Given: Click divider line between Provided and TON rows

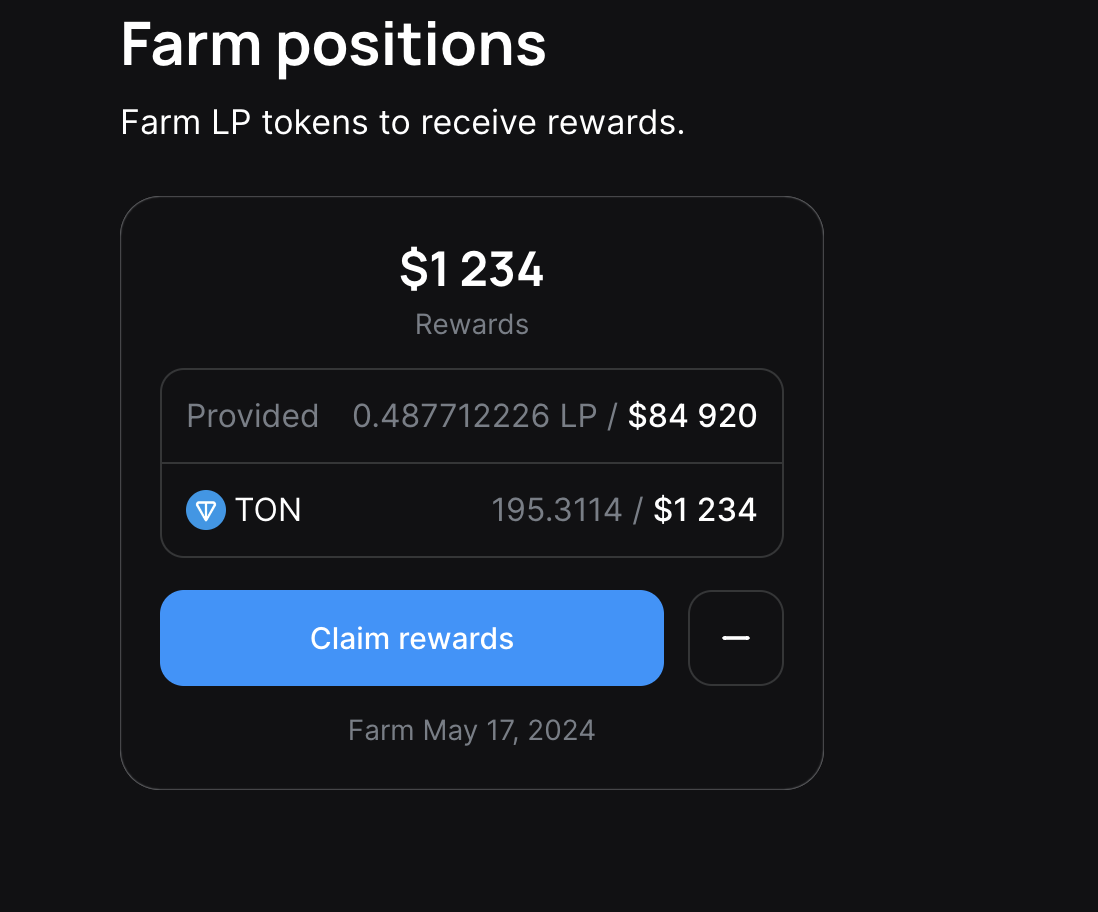Looking at the screenshot, I should pyautogui.click(x=472, y=463).
